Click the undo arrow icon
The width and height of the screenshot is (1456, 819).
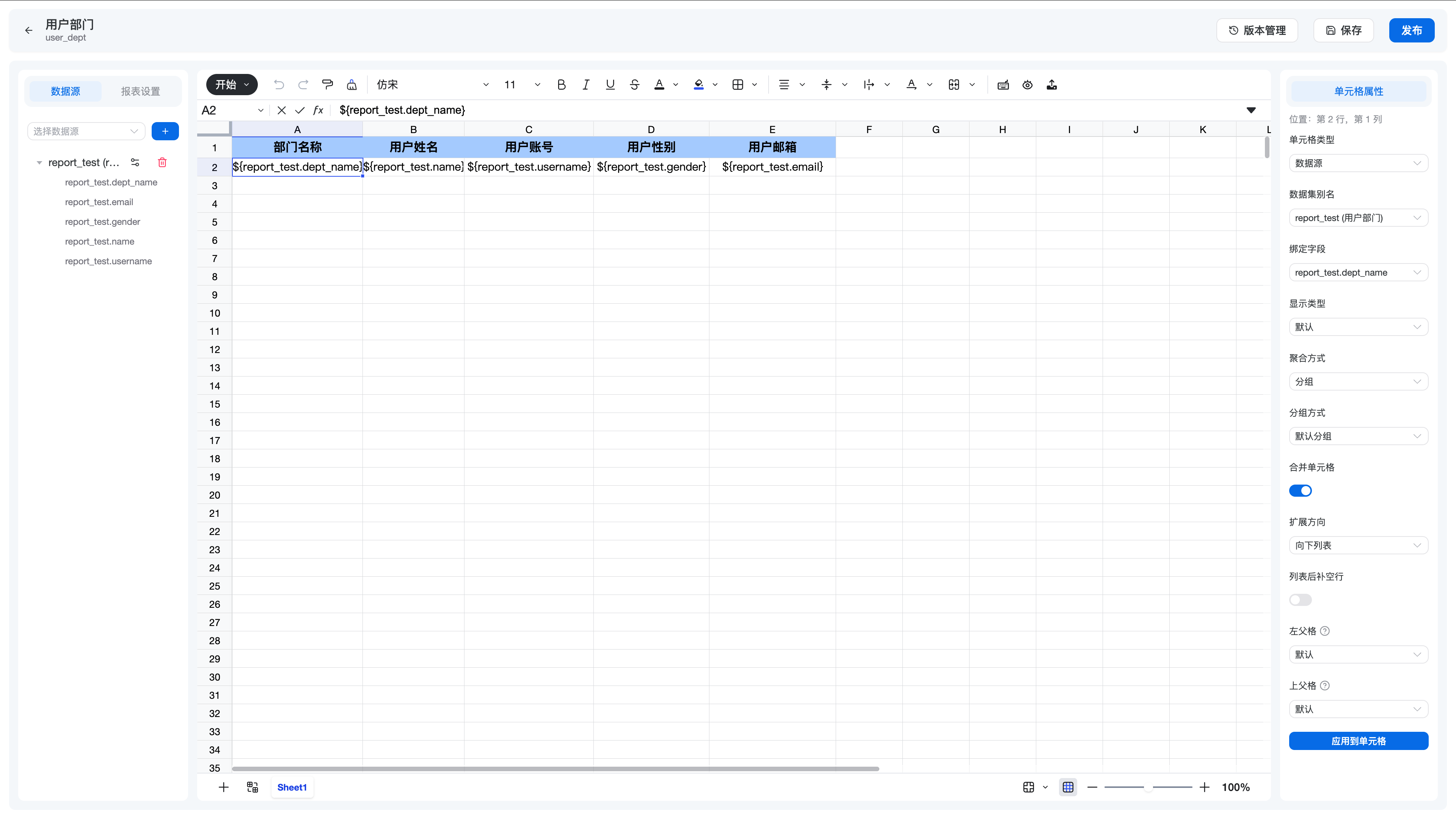pos(279,85)
